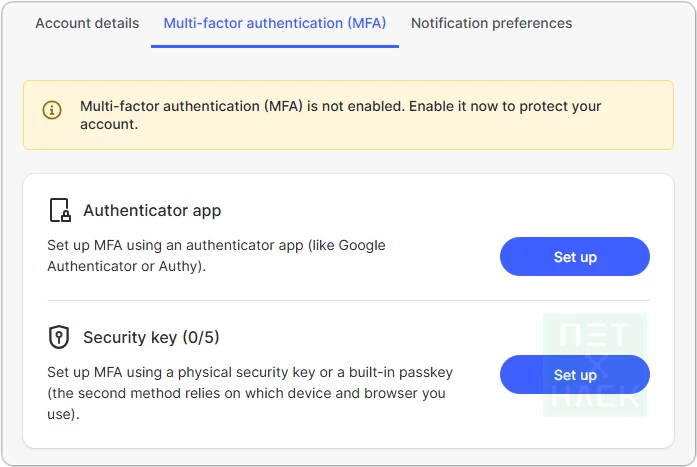Viewport: 697px width, 467px height.
Task: Click the authenticator app description text
Action: pos(215,255)
